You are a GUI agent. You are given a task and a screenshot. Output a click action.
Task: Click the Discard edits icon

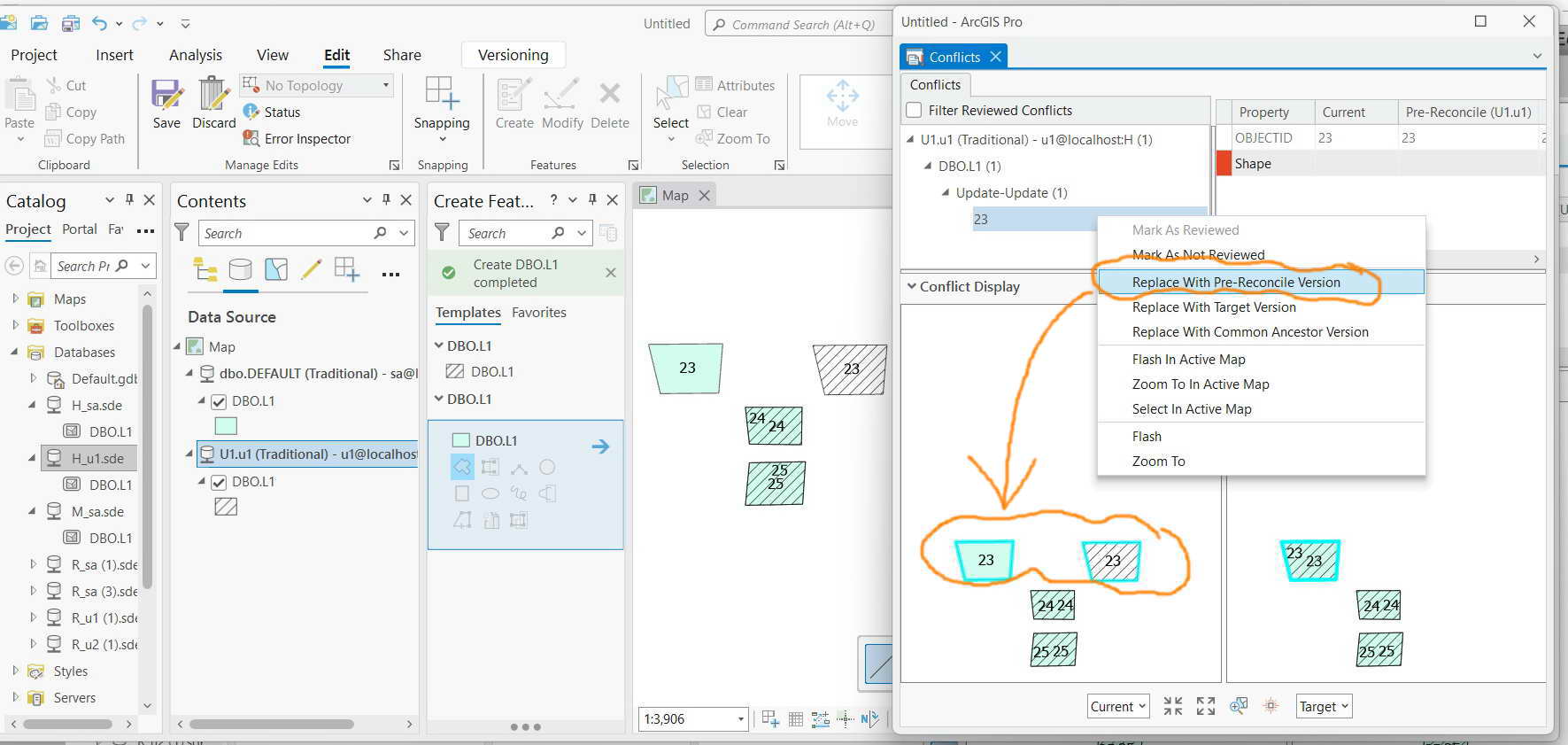pos(213,94)
